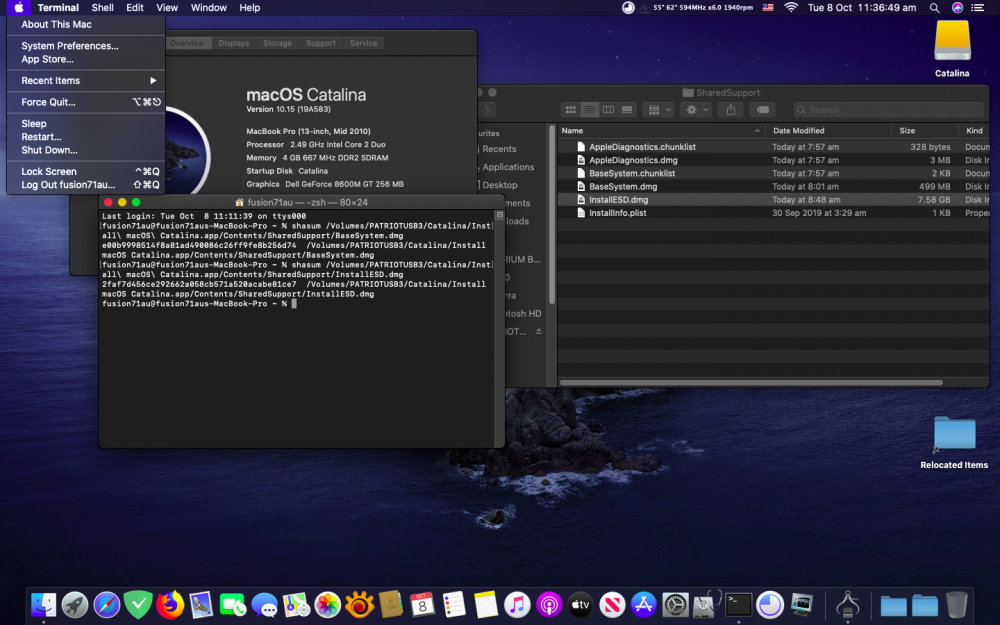1000x625 pixels.
Task: Open Finder action gear dropdown
Action: click(x=696, y=110)
